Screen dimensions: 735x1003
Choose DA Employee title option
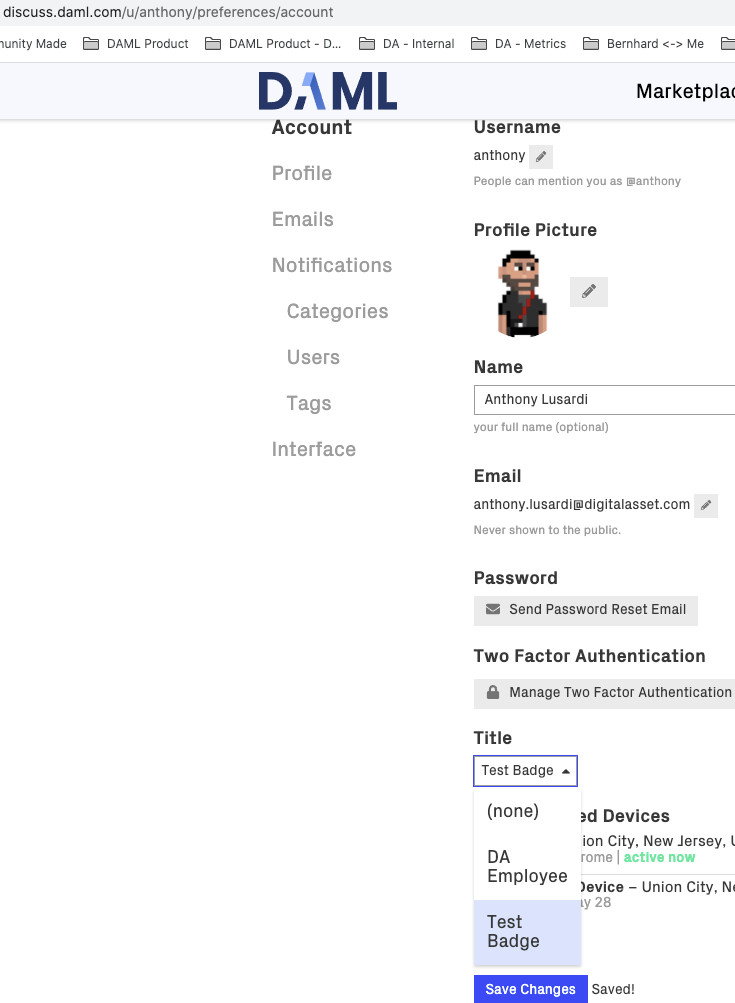click(x=527, y=866)
